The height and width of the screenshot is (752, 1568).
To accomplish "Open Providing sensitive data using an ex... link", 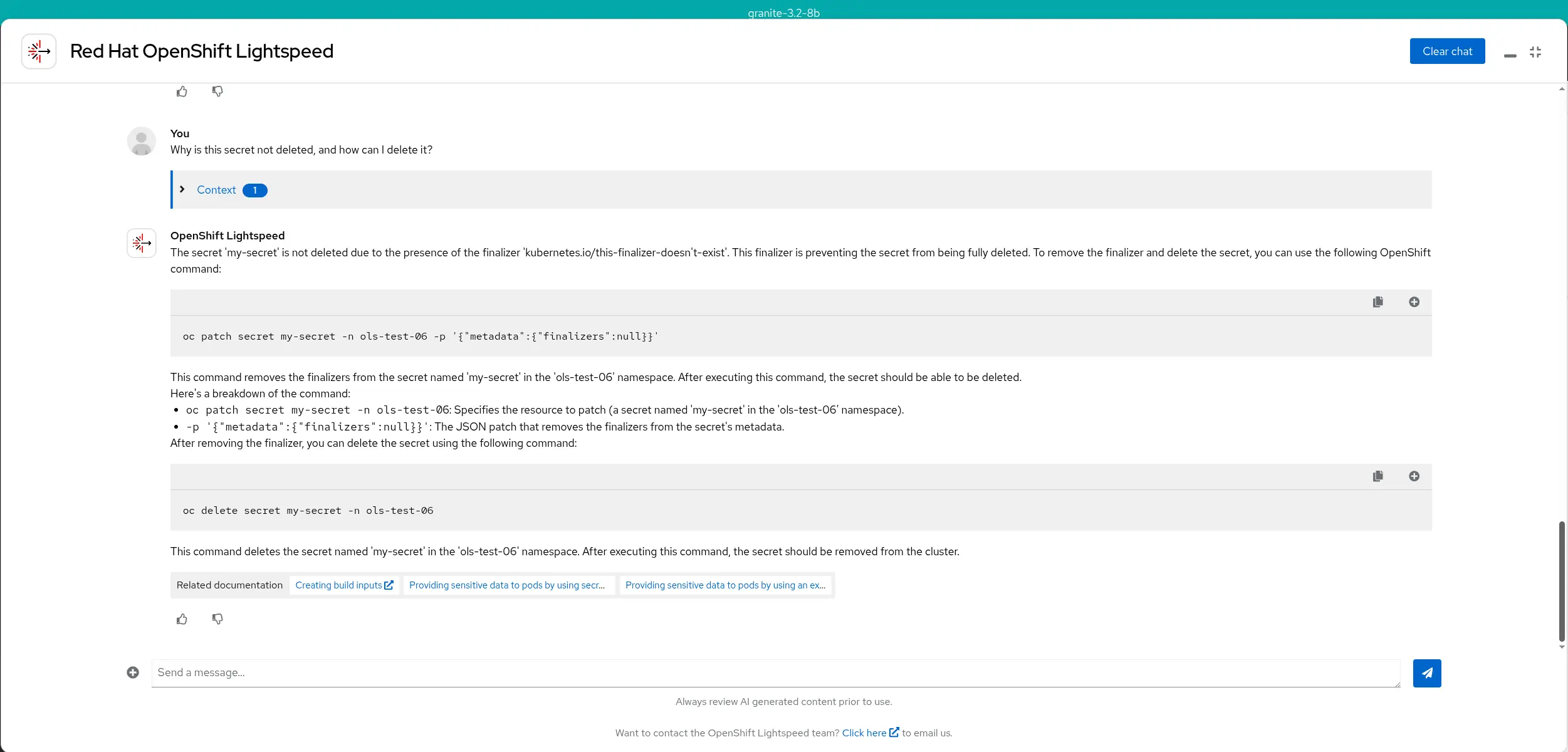I will pyautogui.click(x=725, y=585).
